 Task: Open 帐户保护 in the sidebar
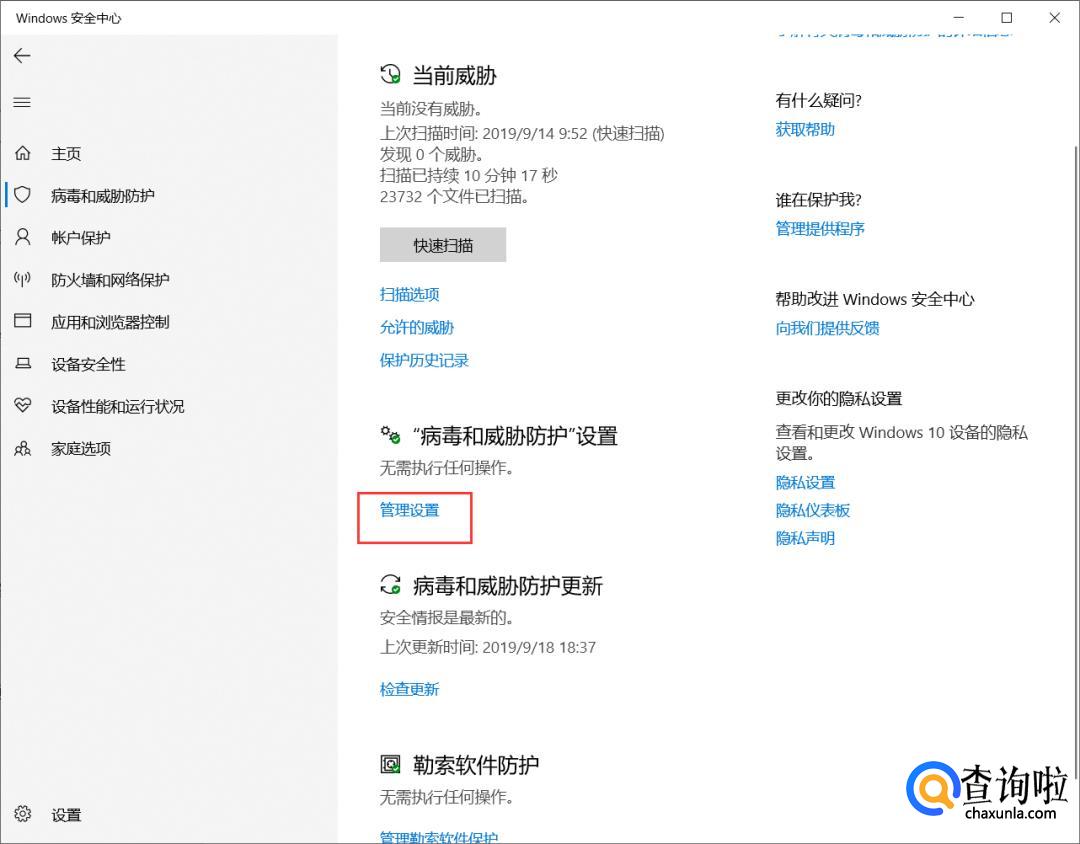tap(81, 238)
